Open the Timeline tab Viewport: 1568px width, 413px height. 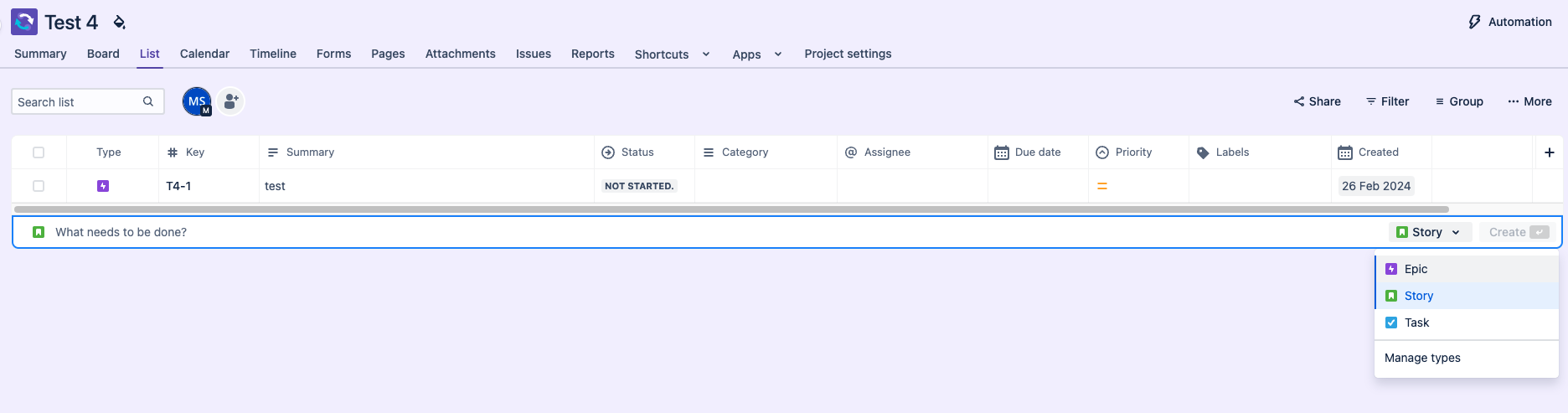click(x=273, y=54)
